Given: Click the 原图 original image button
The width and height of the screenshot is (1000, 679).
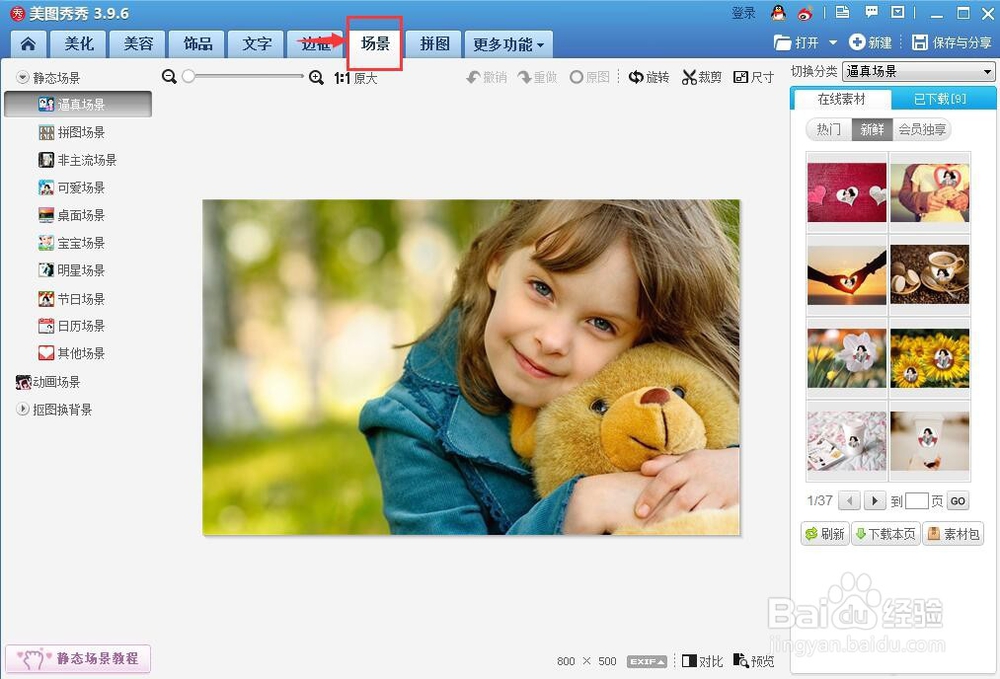Looking at the screenshot, I should click(589, 77).
